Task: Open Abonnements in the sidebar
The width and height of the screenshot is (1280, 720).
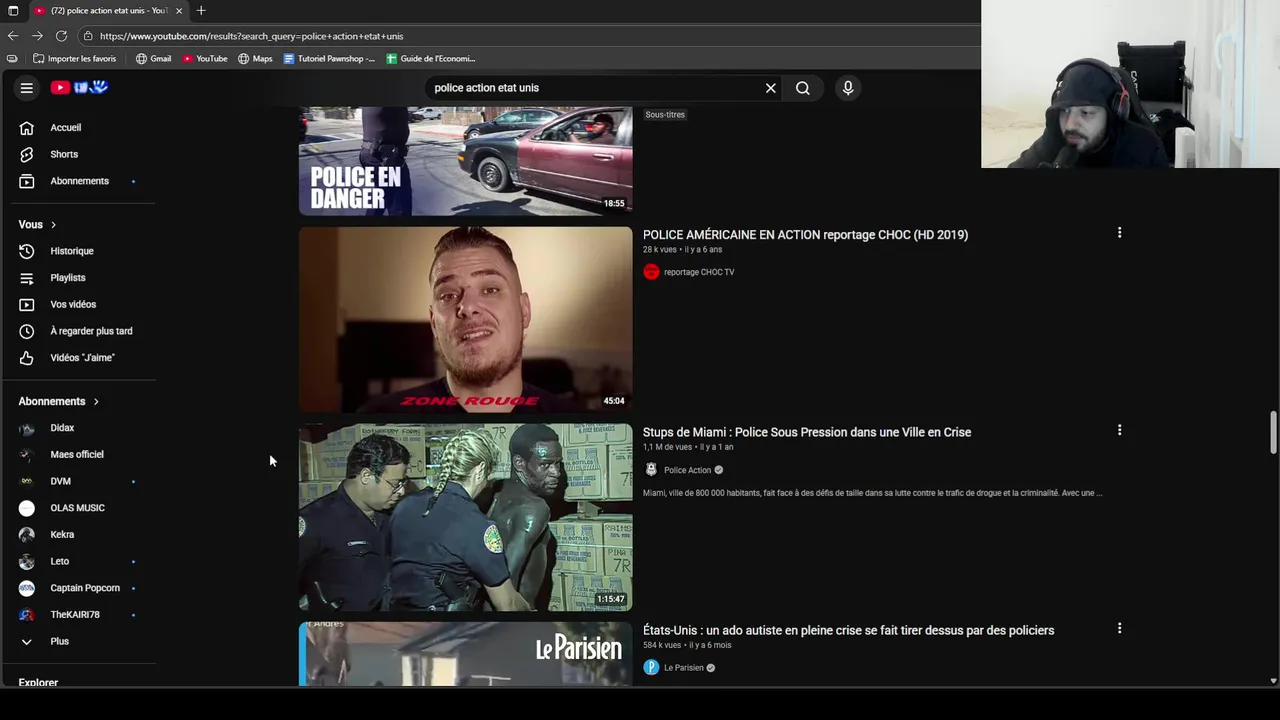Action: point(79,181)
